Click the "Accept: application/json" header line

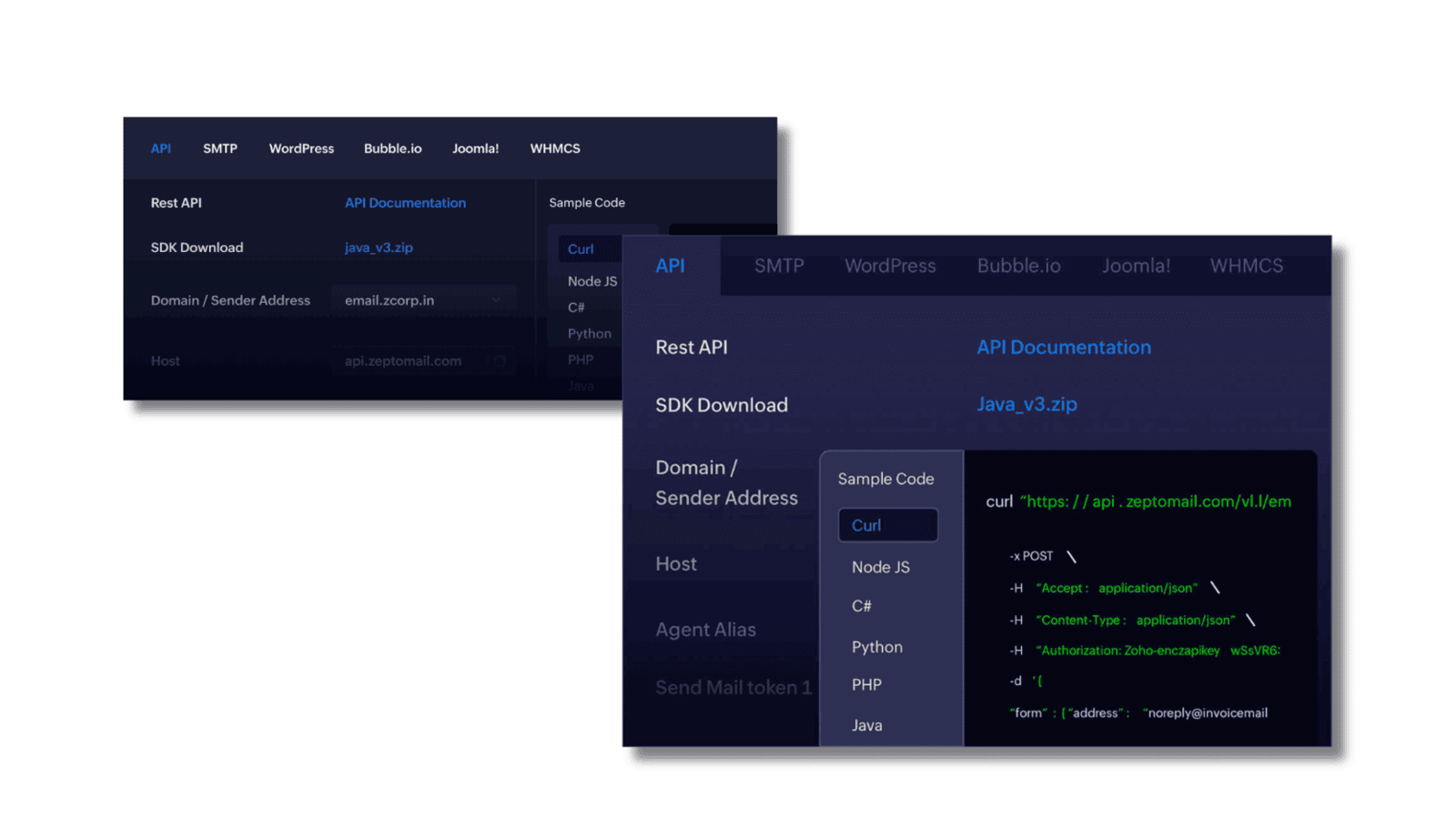pyautogui.click(x=1115, y=588)
